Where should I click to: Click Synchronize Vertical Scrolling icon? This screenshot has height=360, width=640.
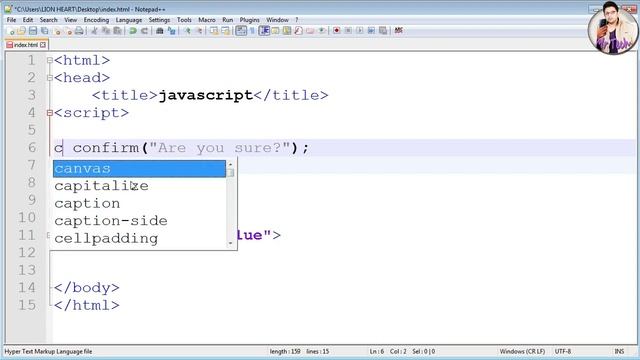point(214,31)
